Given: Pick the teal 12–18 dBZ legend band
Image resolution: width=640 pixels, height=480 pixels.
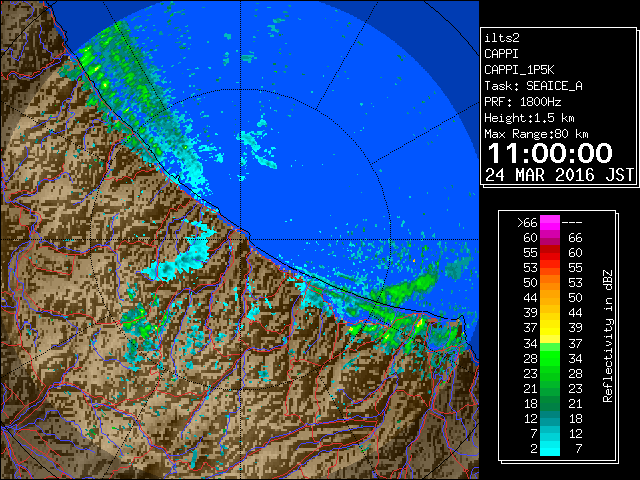Looking at the screenshot, I should tap(550, 418).
